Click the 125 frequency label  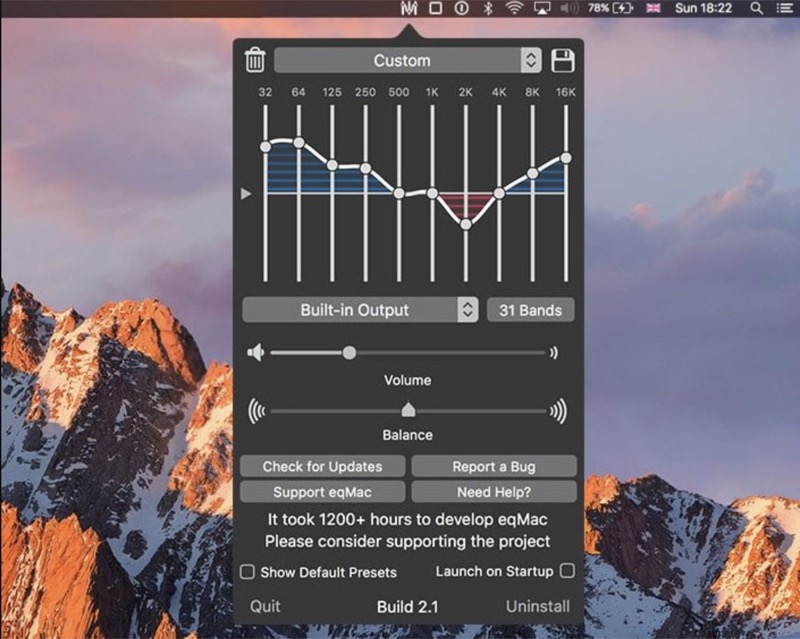[332, 92]
